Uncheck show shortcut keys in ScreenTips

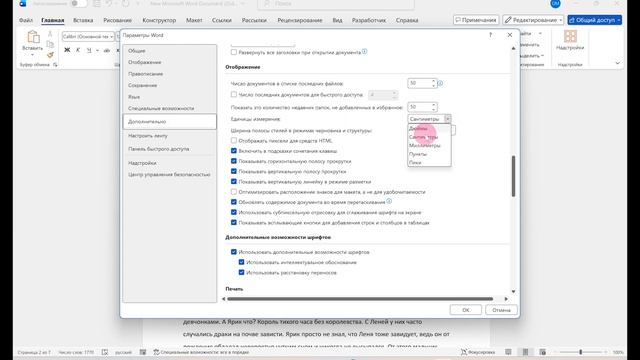[234, 151]
